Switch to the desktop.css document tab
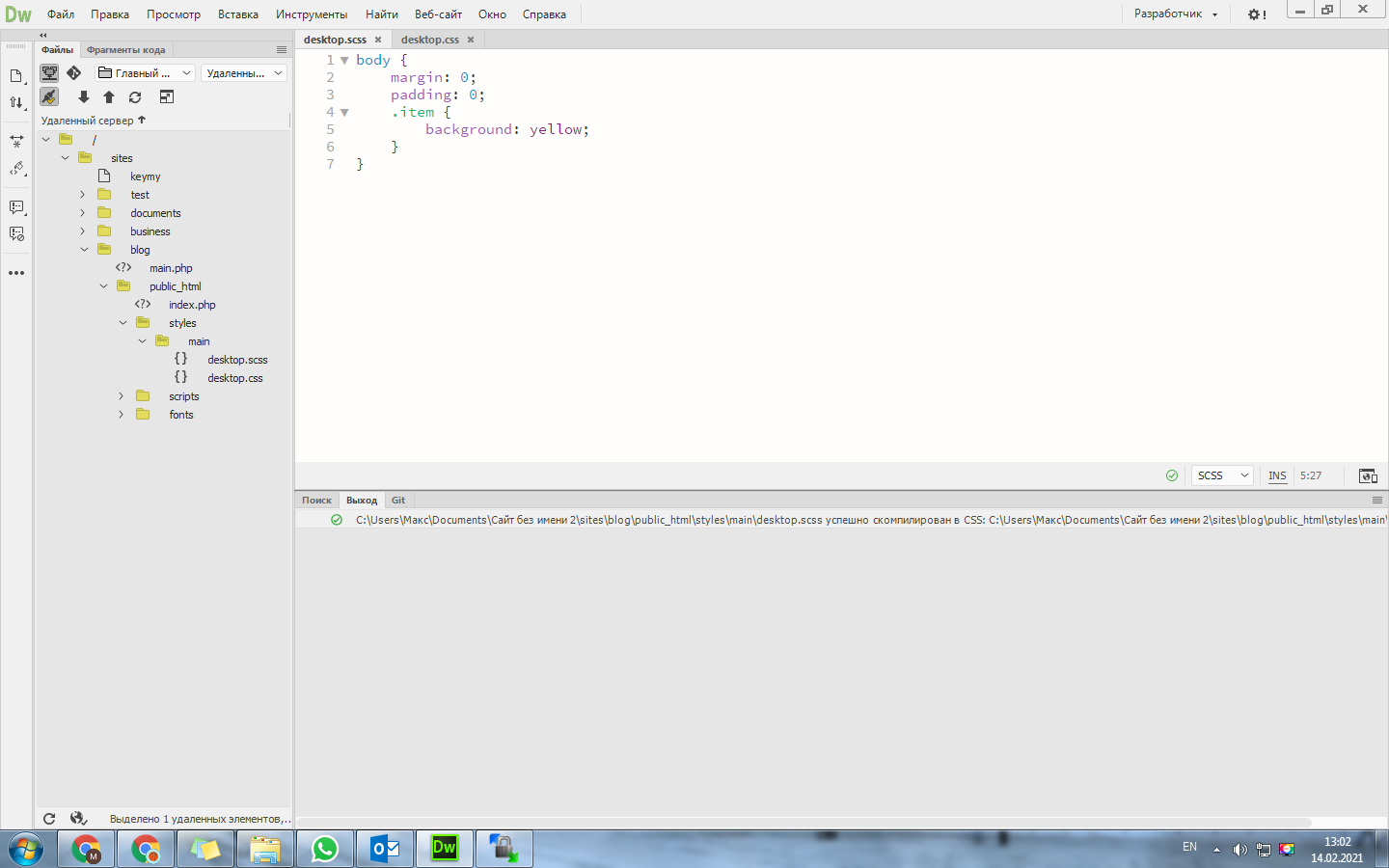Screen dimensions: 1389x868 click(x=430, y=40)
